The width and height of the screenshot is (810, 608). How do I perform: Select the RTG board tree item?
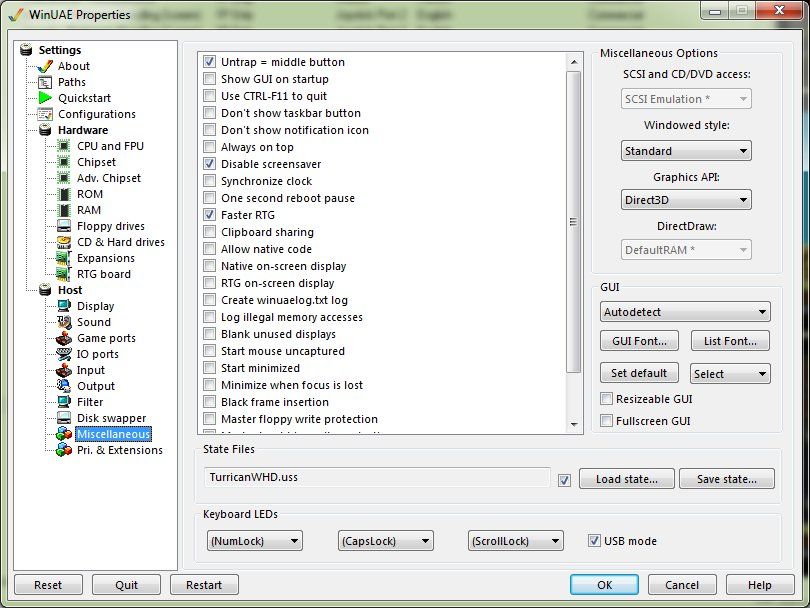pos(103,274)
